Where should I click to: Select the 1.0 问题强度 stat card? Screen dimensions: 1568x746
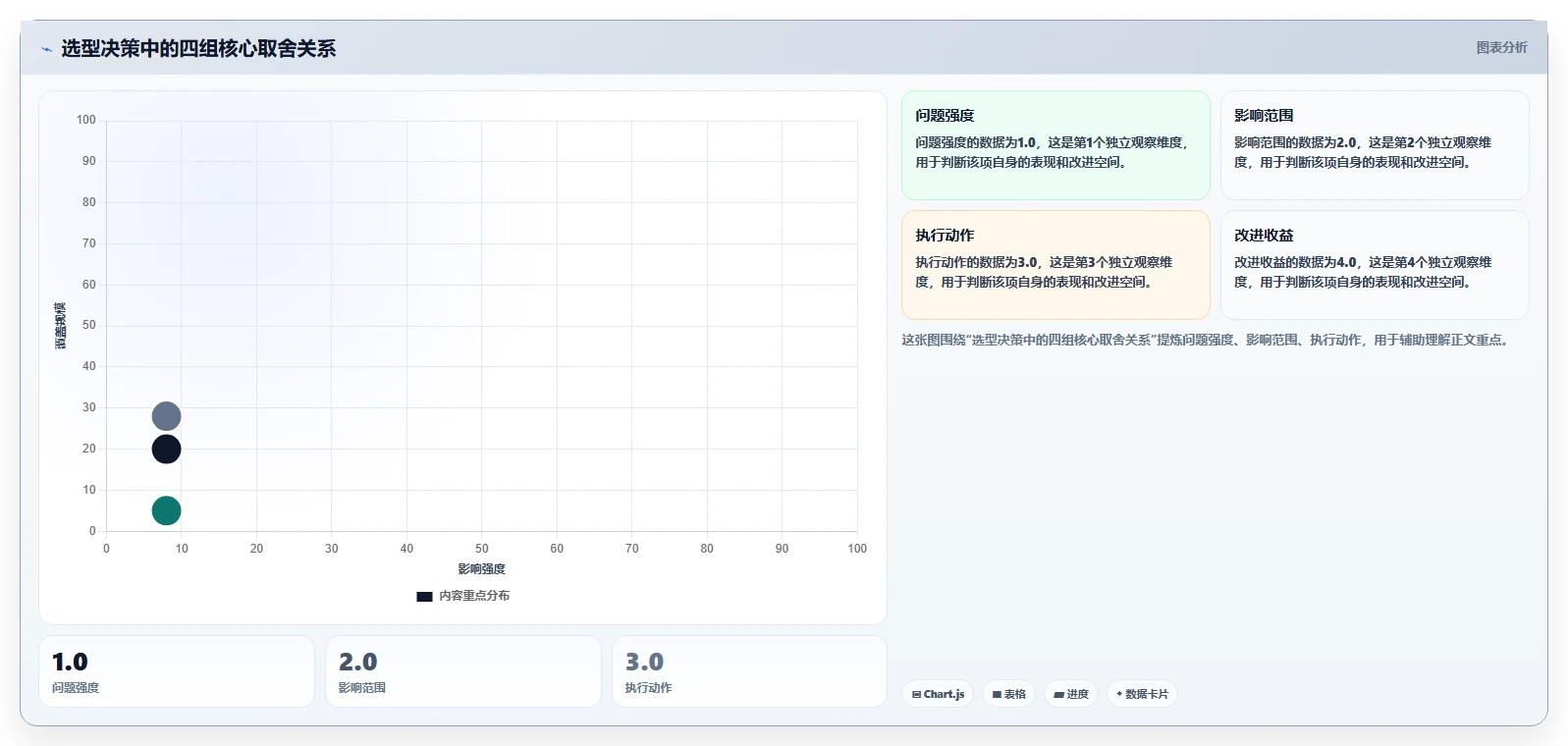click(x=177, y=671)
